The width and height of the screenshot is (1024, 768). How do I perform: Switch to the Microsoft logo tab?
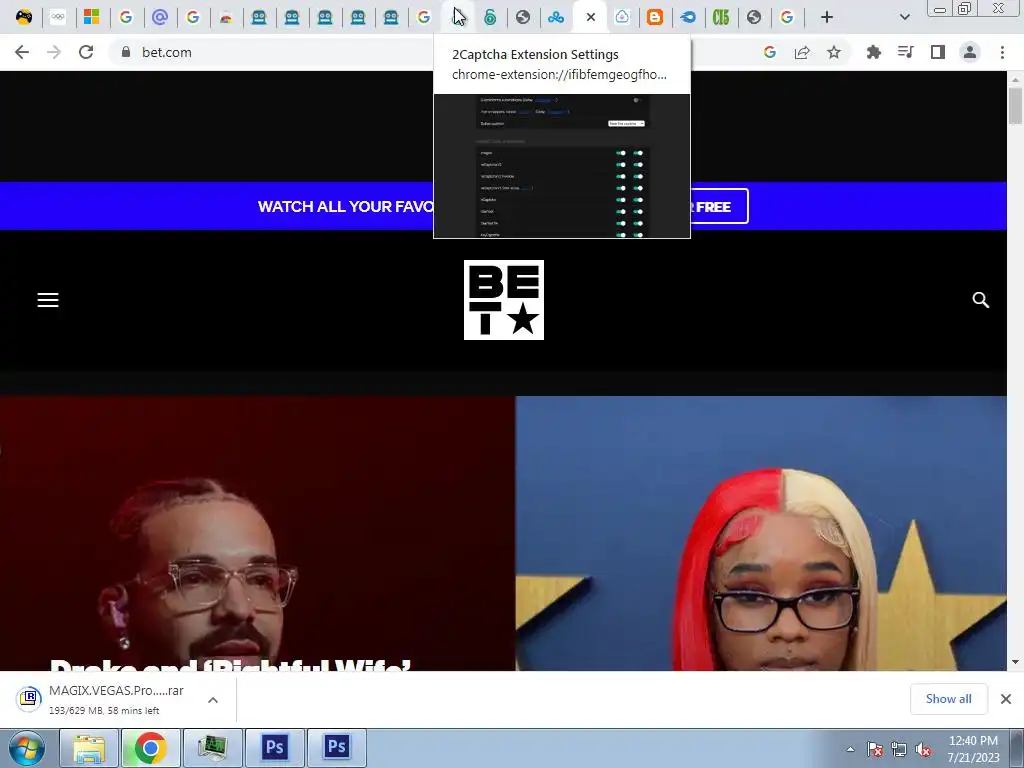91,17
